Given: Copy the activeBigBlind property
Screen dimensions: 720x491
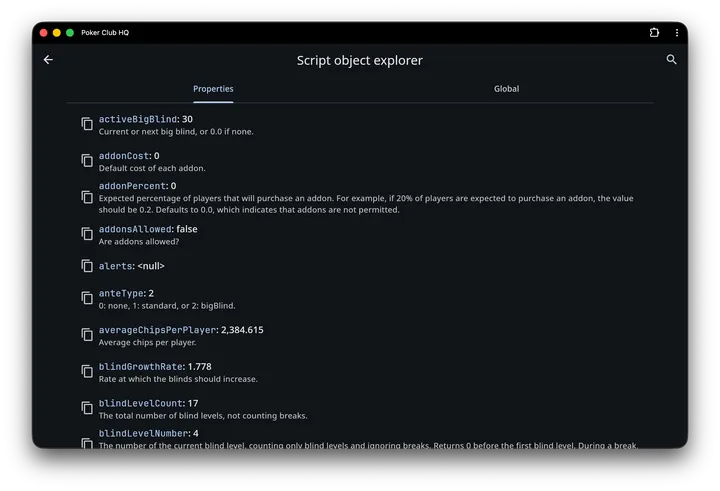Looking at the screenshot, I should [x=87, y=124].
